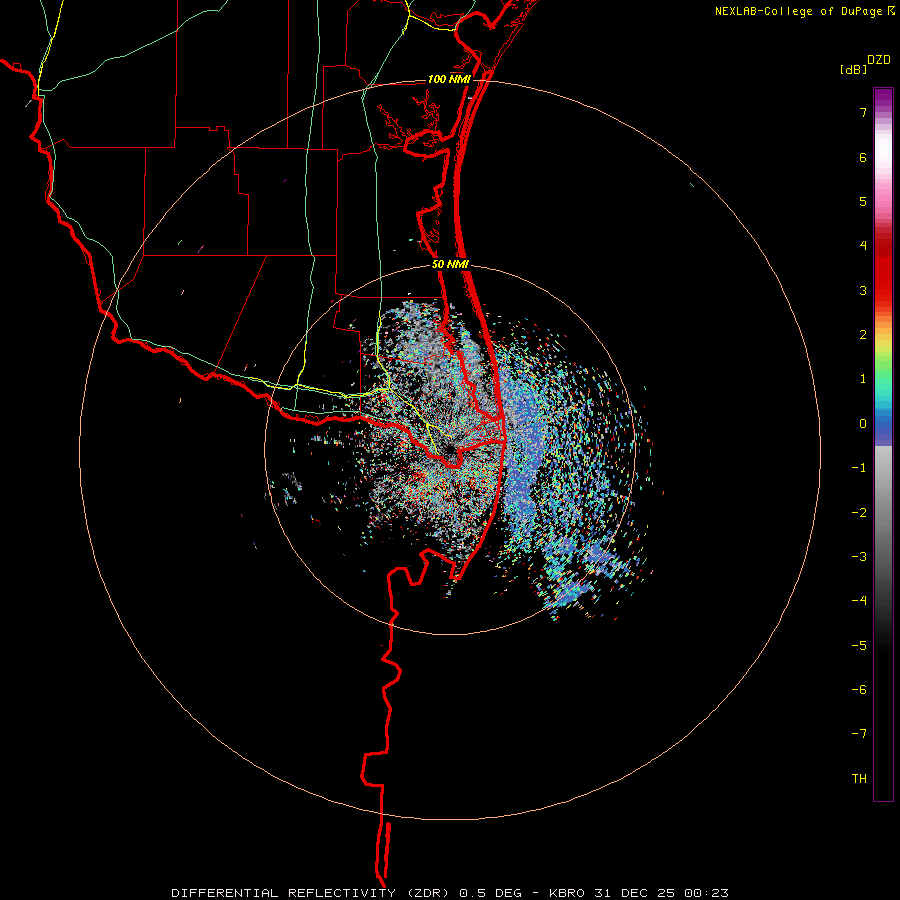Click the 1 value on the color scale
The image size is (900, 900).
863,379
